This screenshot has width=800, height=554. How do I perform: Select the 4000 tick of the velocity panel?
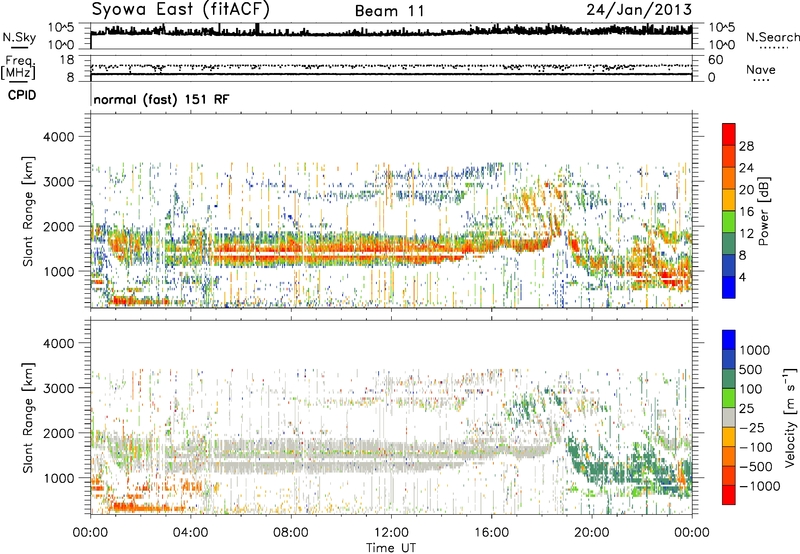click(58, 343)
